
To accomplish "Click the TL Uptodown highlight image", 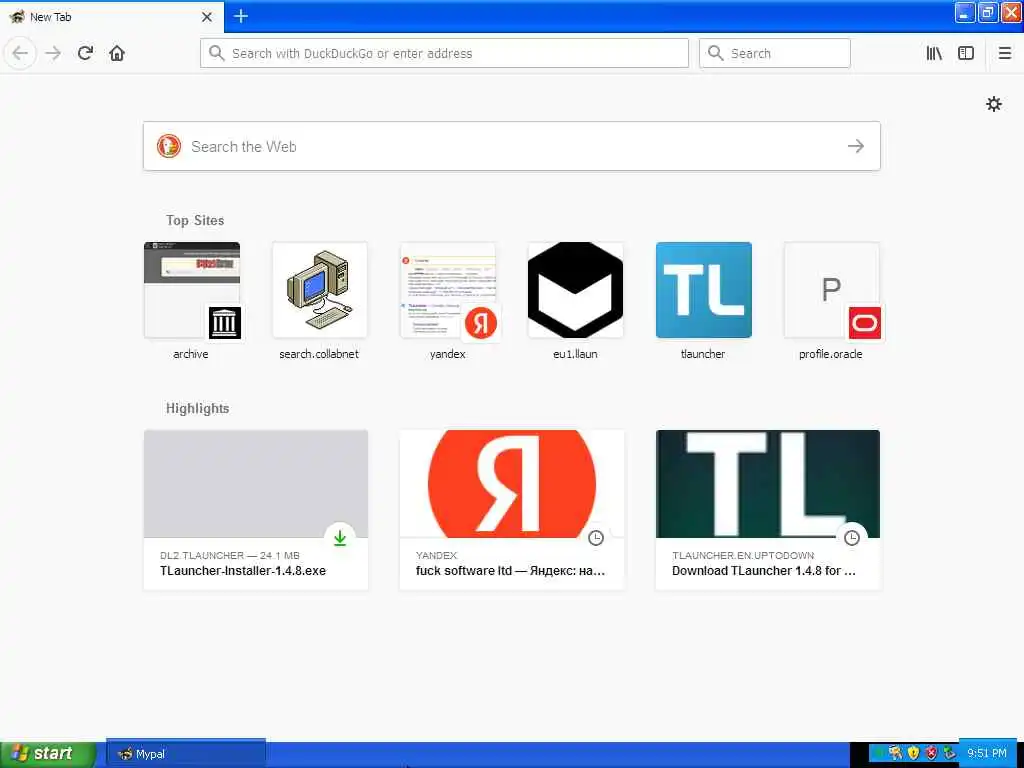I will pyautogui.click(x=768, y=484).
